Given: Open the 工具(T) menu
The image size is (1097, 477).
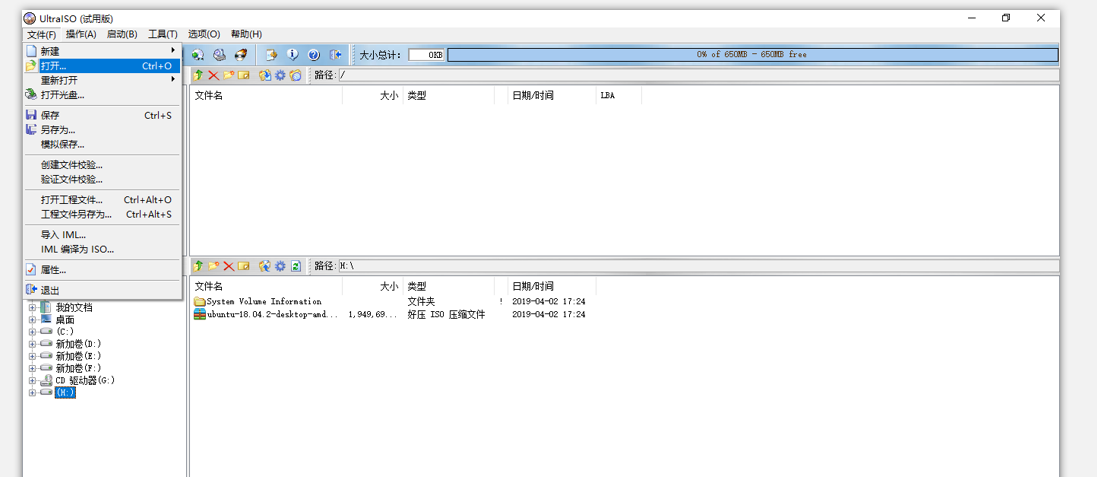Looking at the screenshot, I should tap(163, 34).
